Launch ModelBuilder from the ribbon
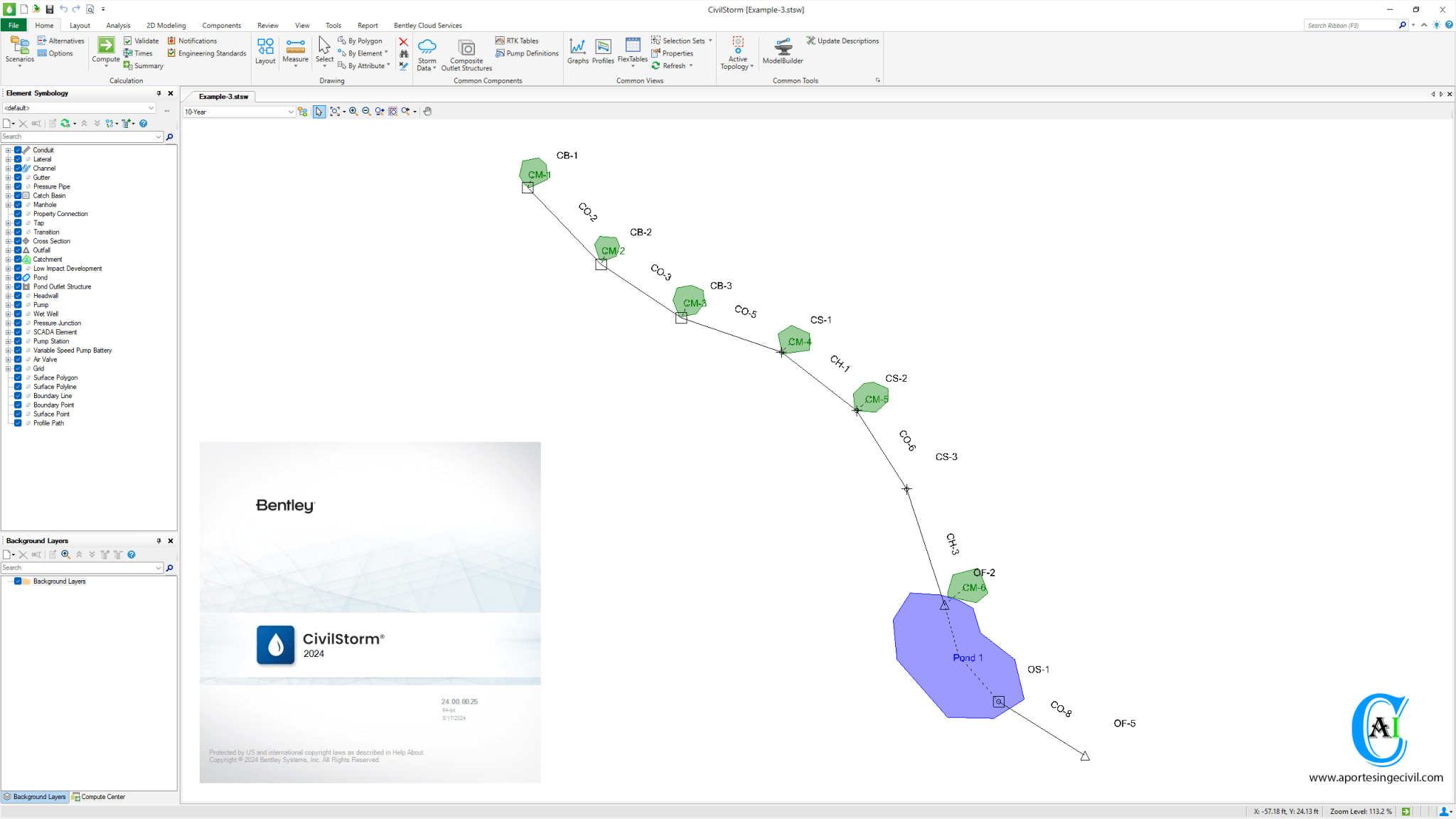The width and height of the screenshot is (1456, 819). [783, 48]
